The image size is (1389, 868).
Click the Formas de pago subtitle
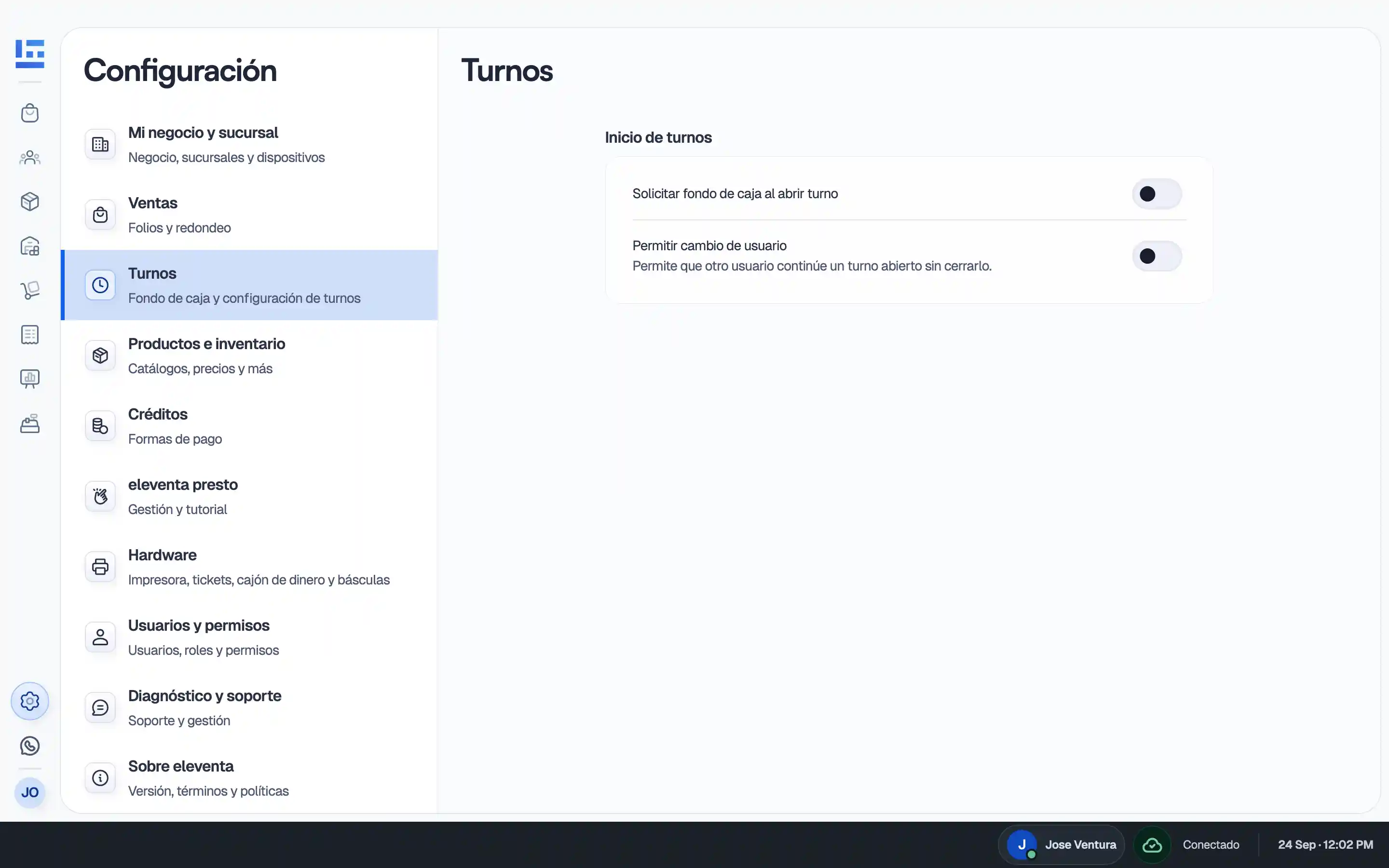(175, 439)
